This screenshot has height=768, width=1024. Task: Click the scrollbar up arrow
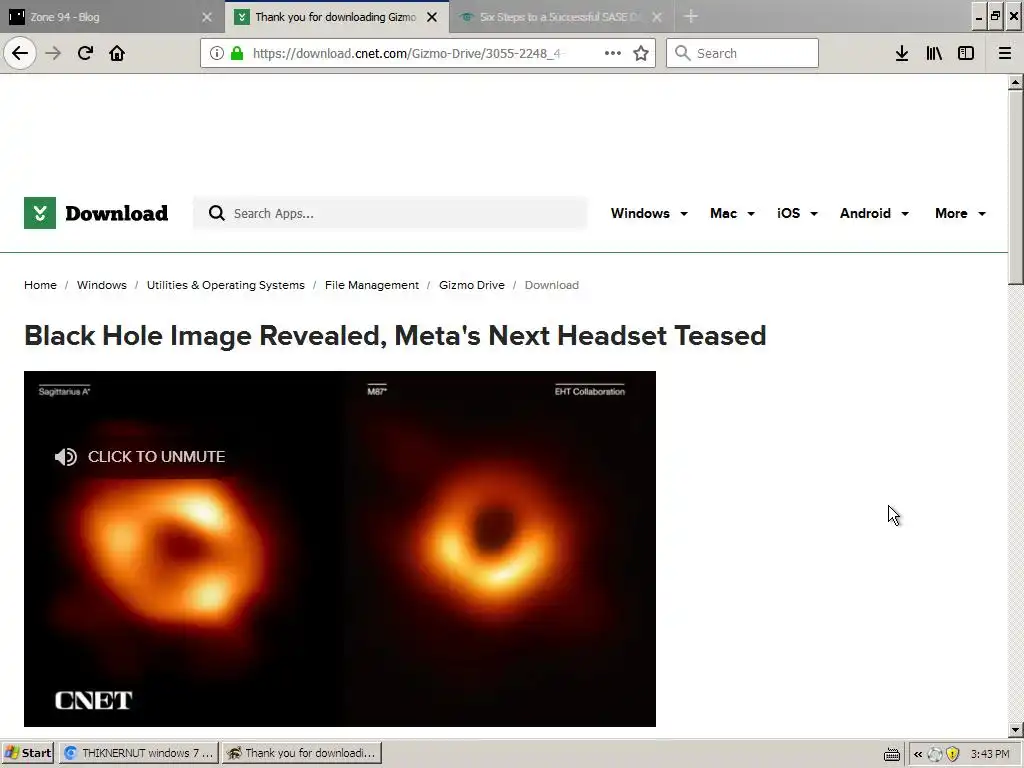click(1015, 83)
